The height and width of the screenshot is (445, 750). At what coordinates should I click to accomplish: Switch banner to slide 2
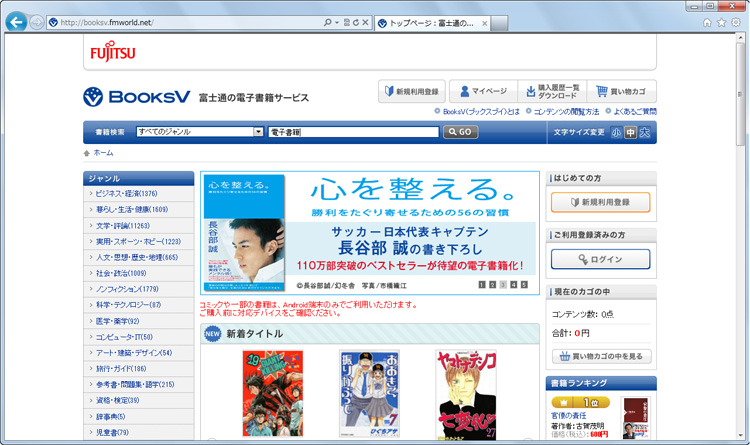click(x=493, y=285)
